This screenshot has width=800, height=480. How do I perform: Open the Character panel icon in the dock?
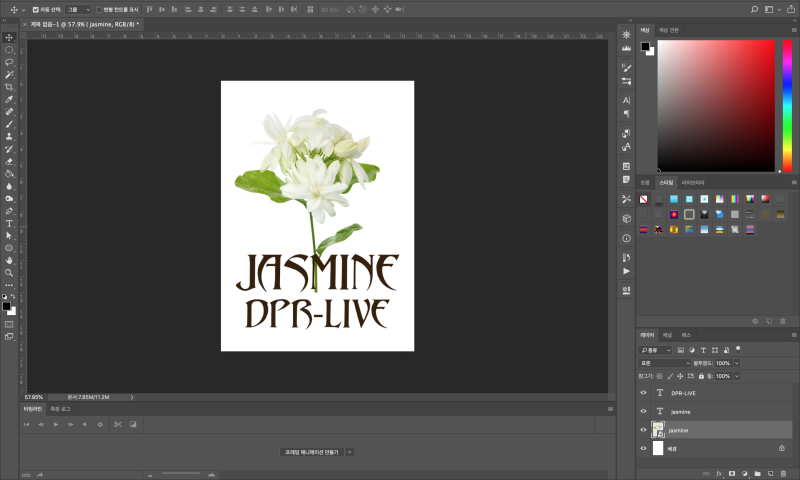click(x=627, y=100)
